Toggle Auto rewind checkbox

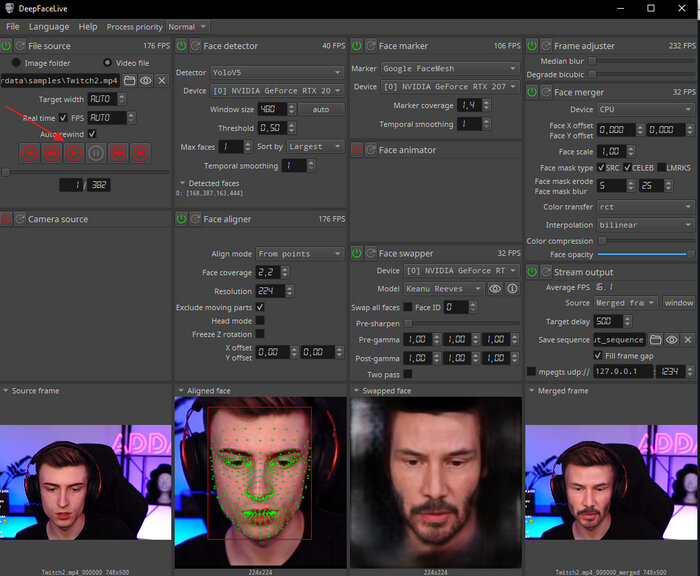click(x=92, y=134)
